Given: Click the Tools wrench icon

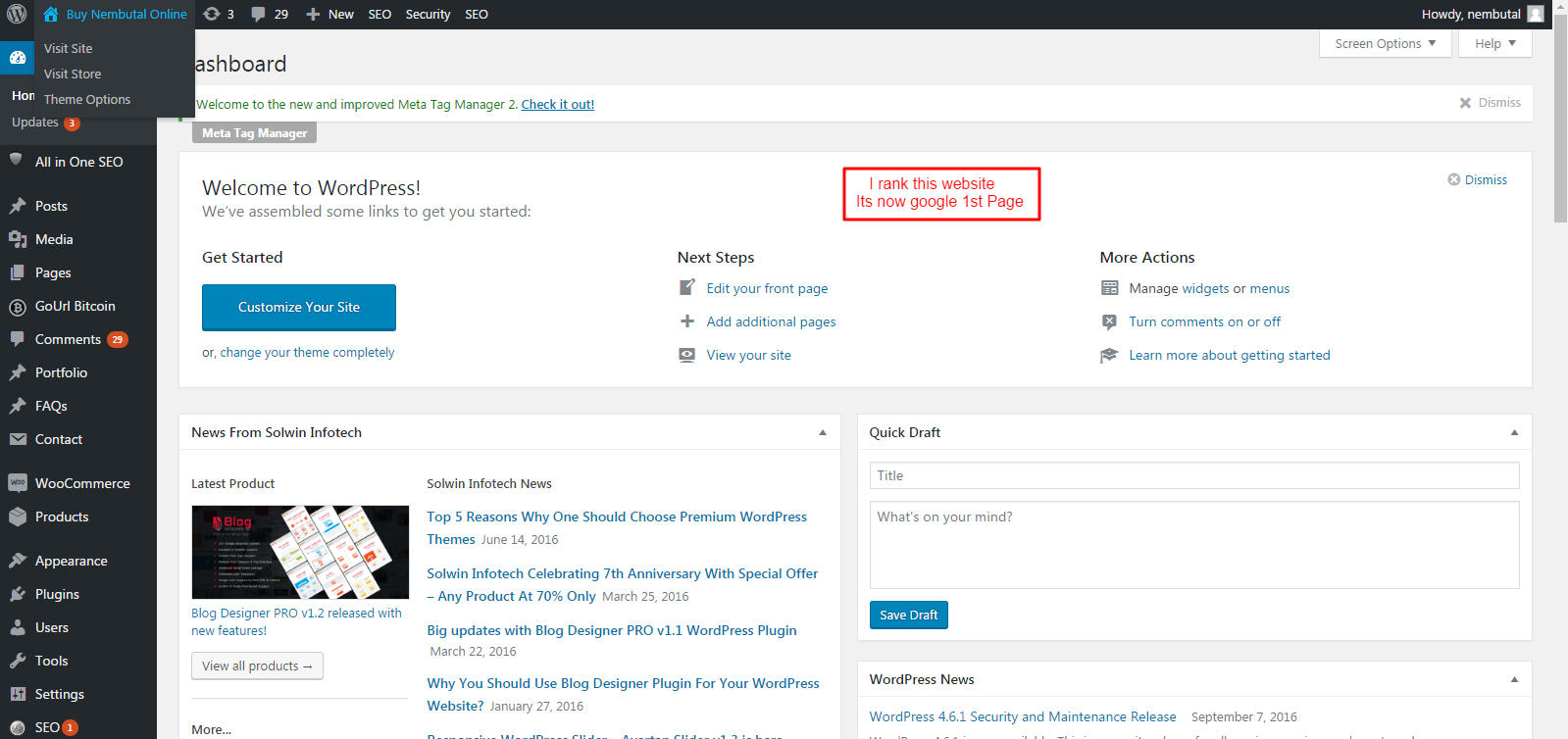Looking at the screenshot, I should click(18, 661).
